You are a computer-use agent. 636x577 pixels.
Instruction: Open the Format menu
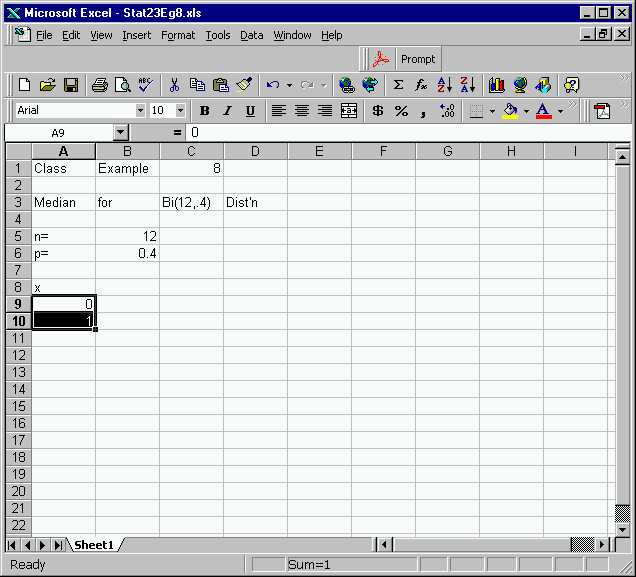[x=178, y=35]
